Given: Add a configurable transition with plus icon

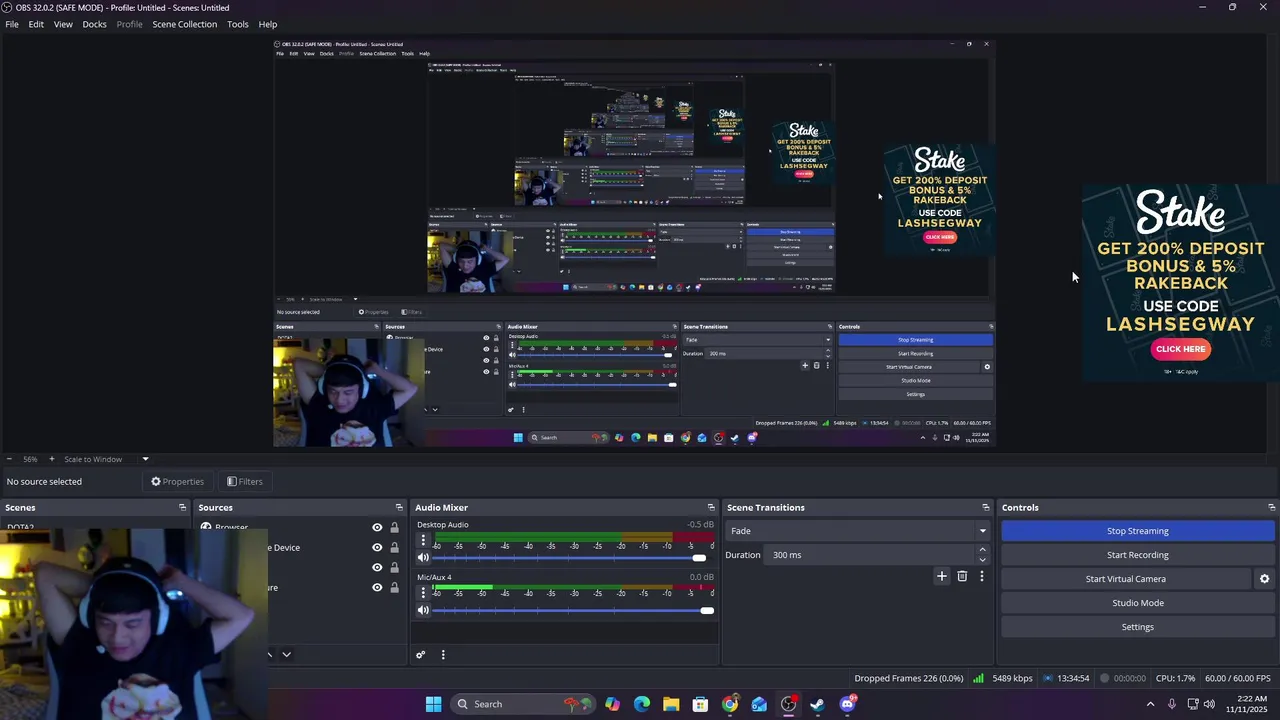Looking at the screenshot, I should [x=941, y=576].
